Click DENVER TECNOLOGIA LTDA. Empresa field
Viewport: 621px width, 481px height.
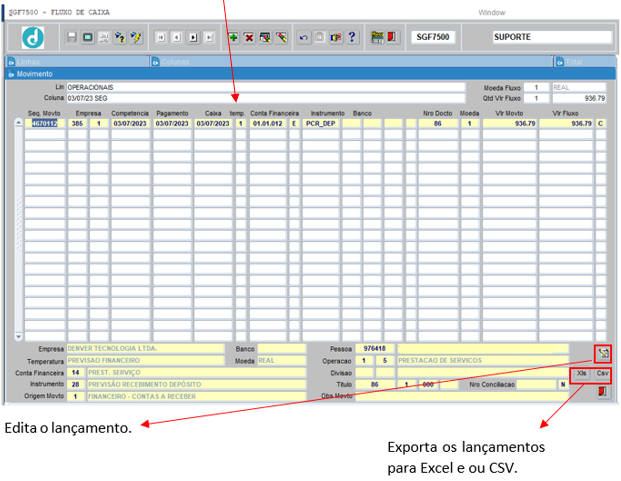[145, 349]
